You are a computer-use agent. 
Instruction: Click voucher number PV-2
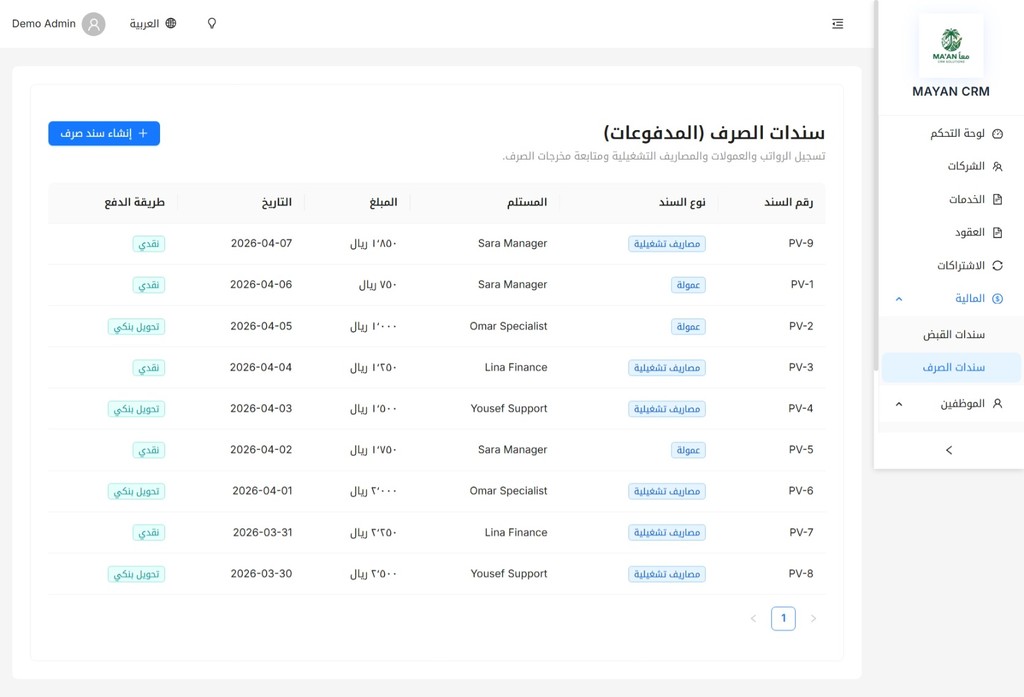(801, 326)
